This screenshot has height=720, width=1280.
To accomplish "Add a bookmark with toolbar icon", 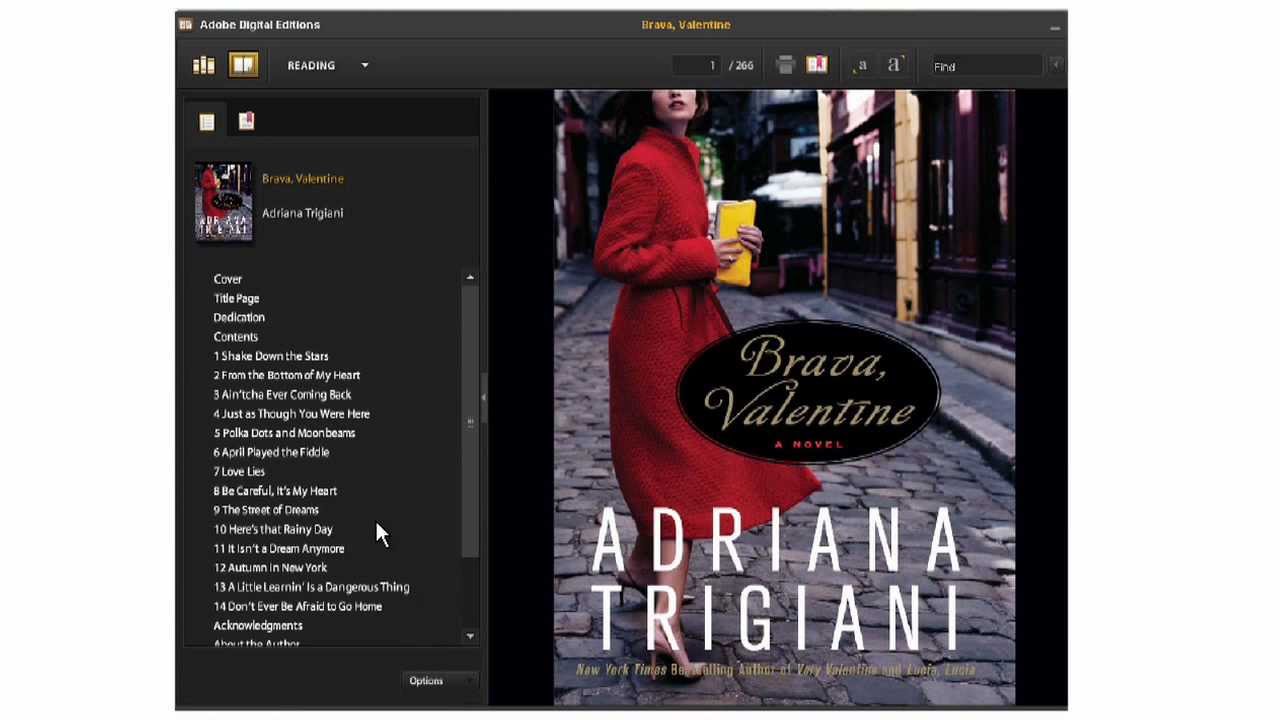I will [x=817, y=65].
